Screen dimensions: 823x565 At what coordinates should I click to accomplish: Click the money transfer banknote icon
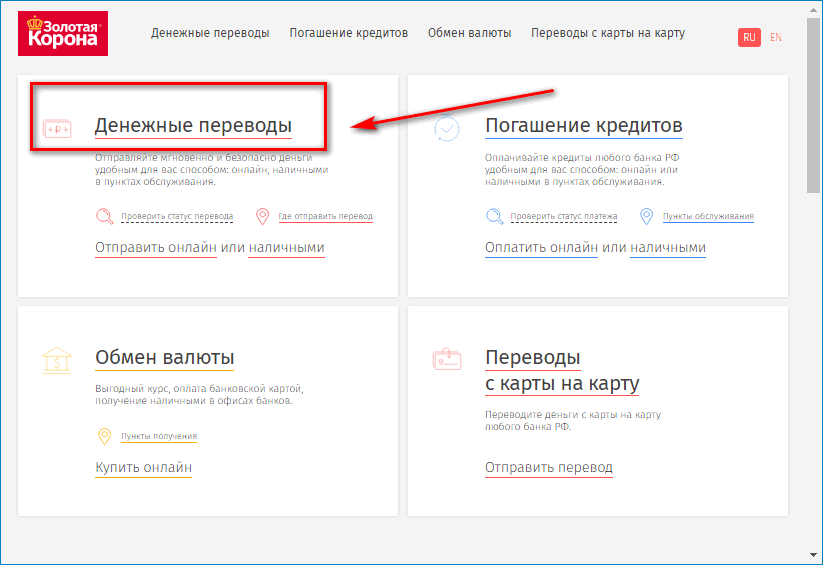point(57,129)
